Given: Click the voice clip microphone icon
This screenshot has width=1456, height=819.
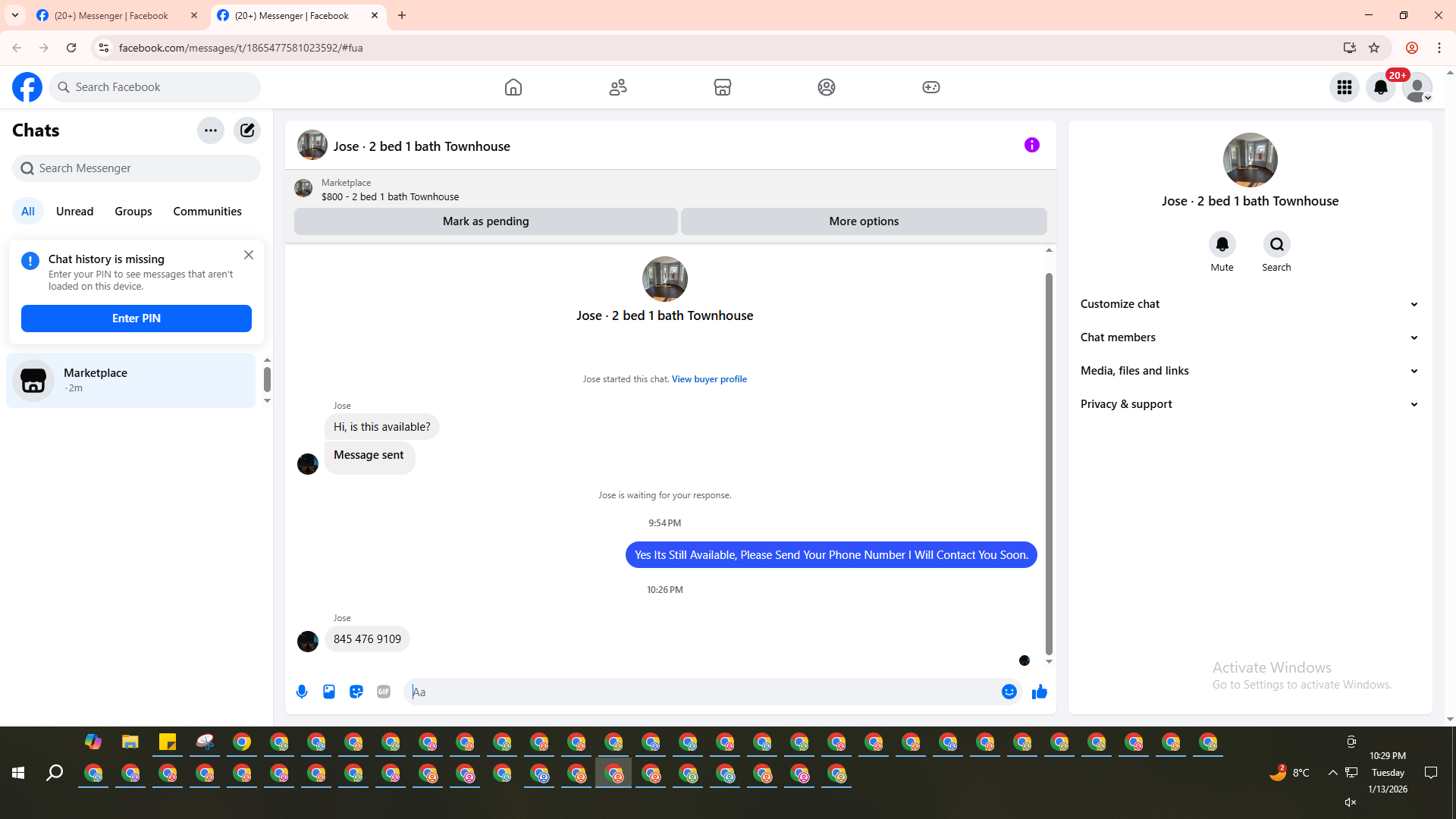Looking at the screenshot, I should point(302,692).
